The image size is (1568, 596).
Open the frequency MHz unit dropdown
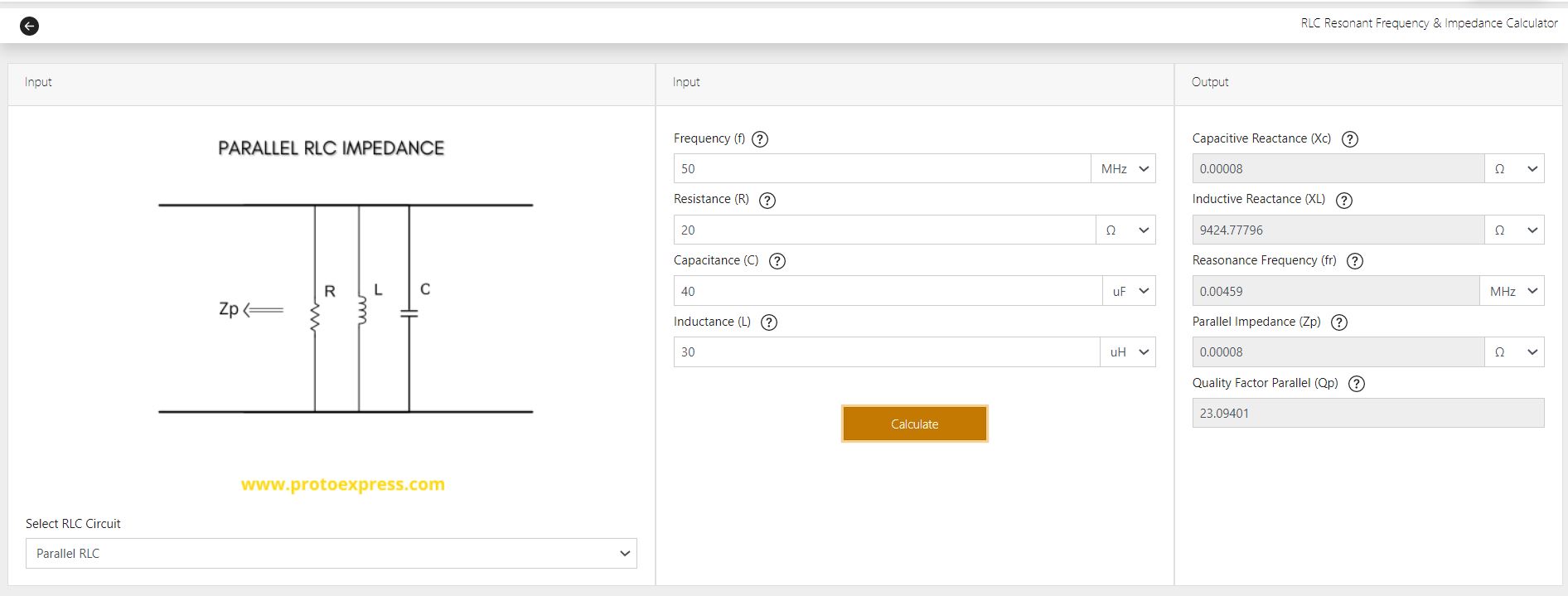tap(1124, 169)
